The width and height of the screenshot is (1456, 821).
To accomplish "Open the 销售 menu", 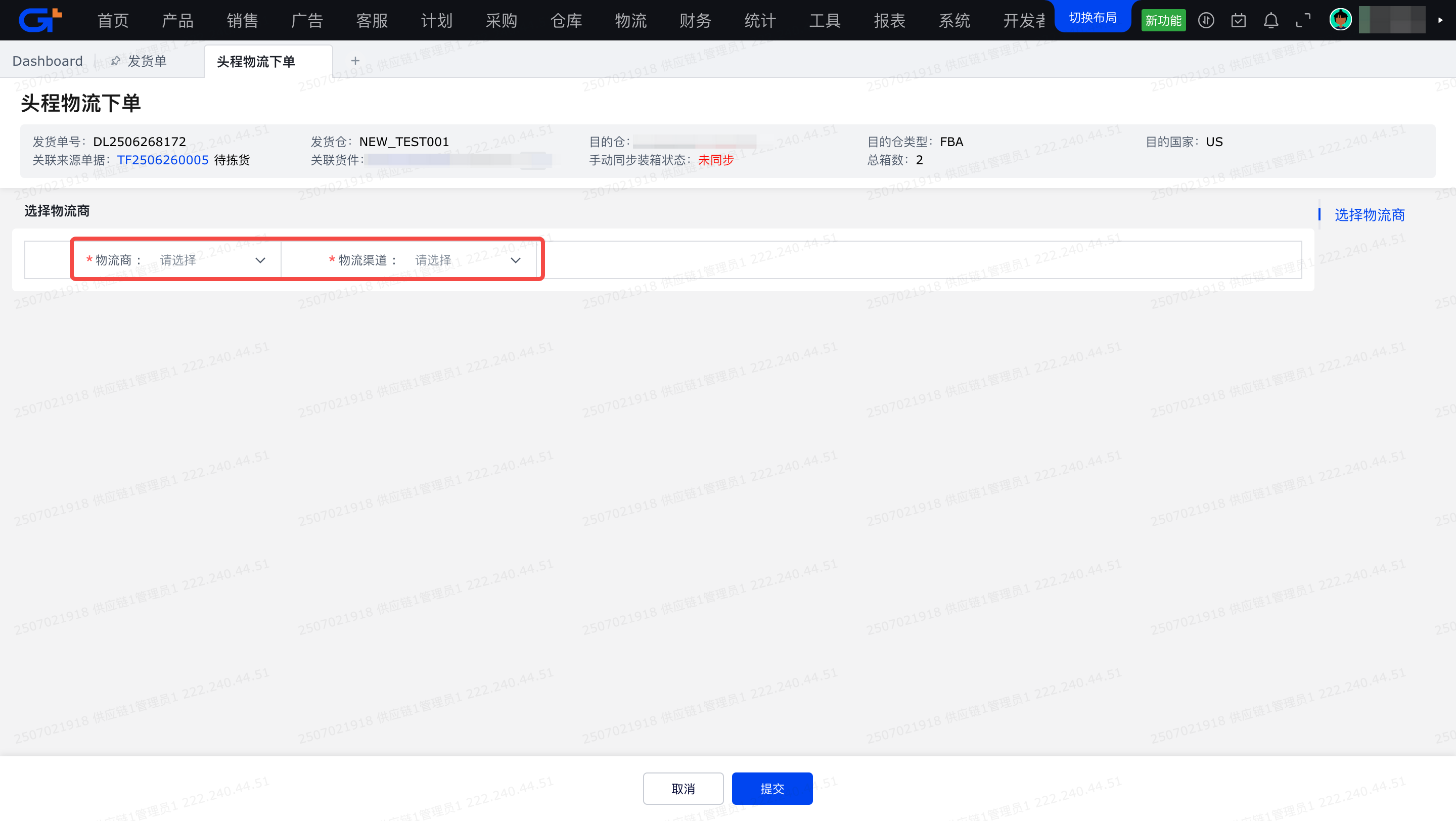I will click(243, 21).
